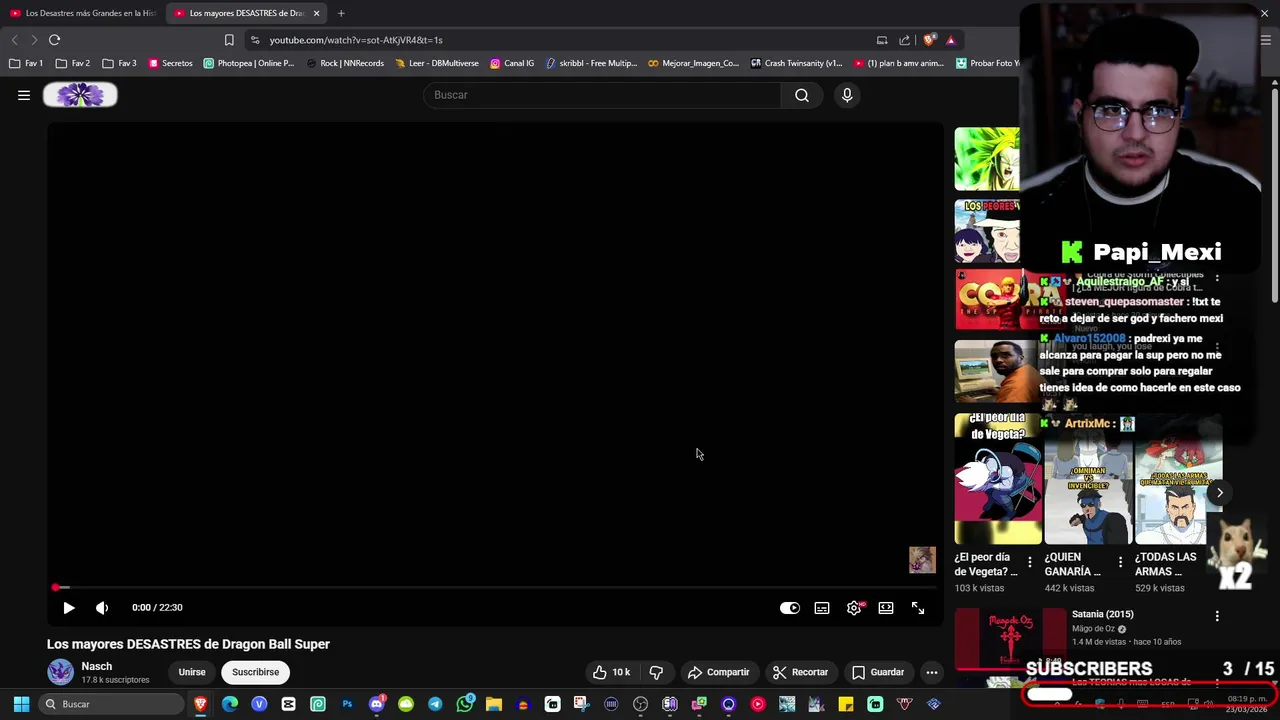The width and height of the screenshot is (1280, 720).
Task: Click the Unirse button
Action: point(192,672)
